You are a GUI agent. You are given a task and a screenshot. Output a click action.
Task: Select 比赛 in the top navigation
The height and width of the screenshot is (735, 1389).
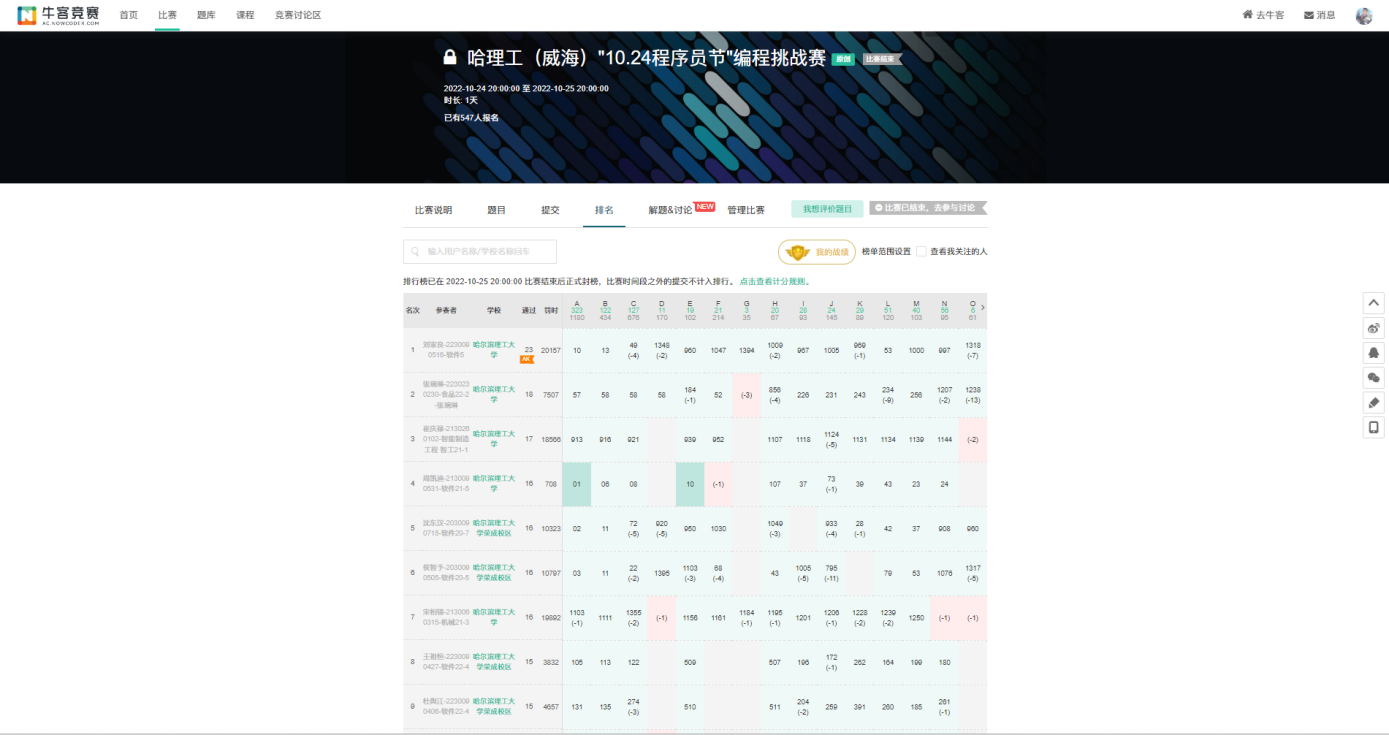pos(168,15)
